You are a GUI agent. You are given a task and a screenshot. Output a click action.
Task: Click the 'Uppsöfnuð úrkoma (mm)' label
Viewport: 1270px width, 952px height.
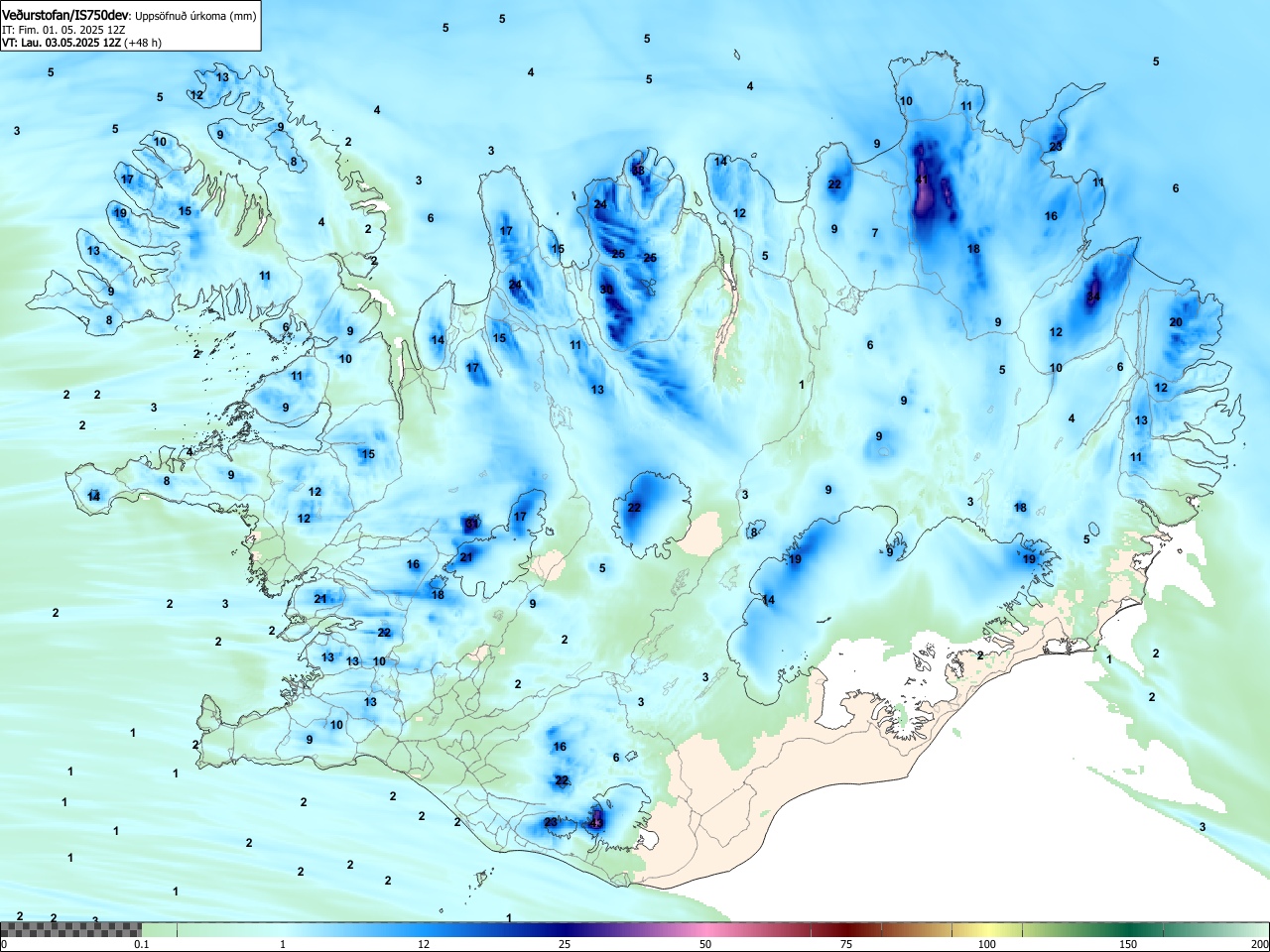point(194,16)
